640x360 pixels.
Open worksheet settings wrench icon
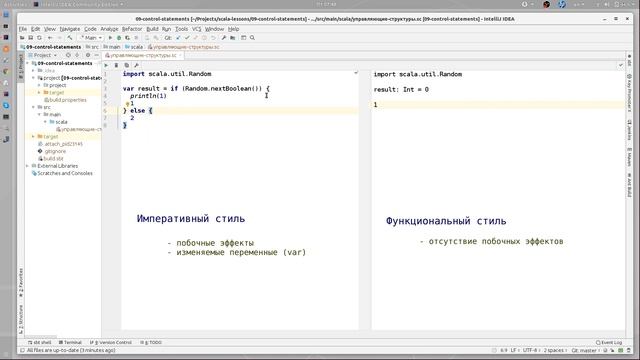(x=136, y=65)
